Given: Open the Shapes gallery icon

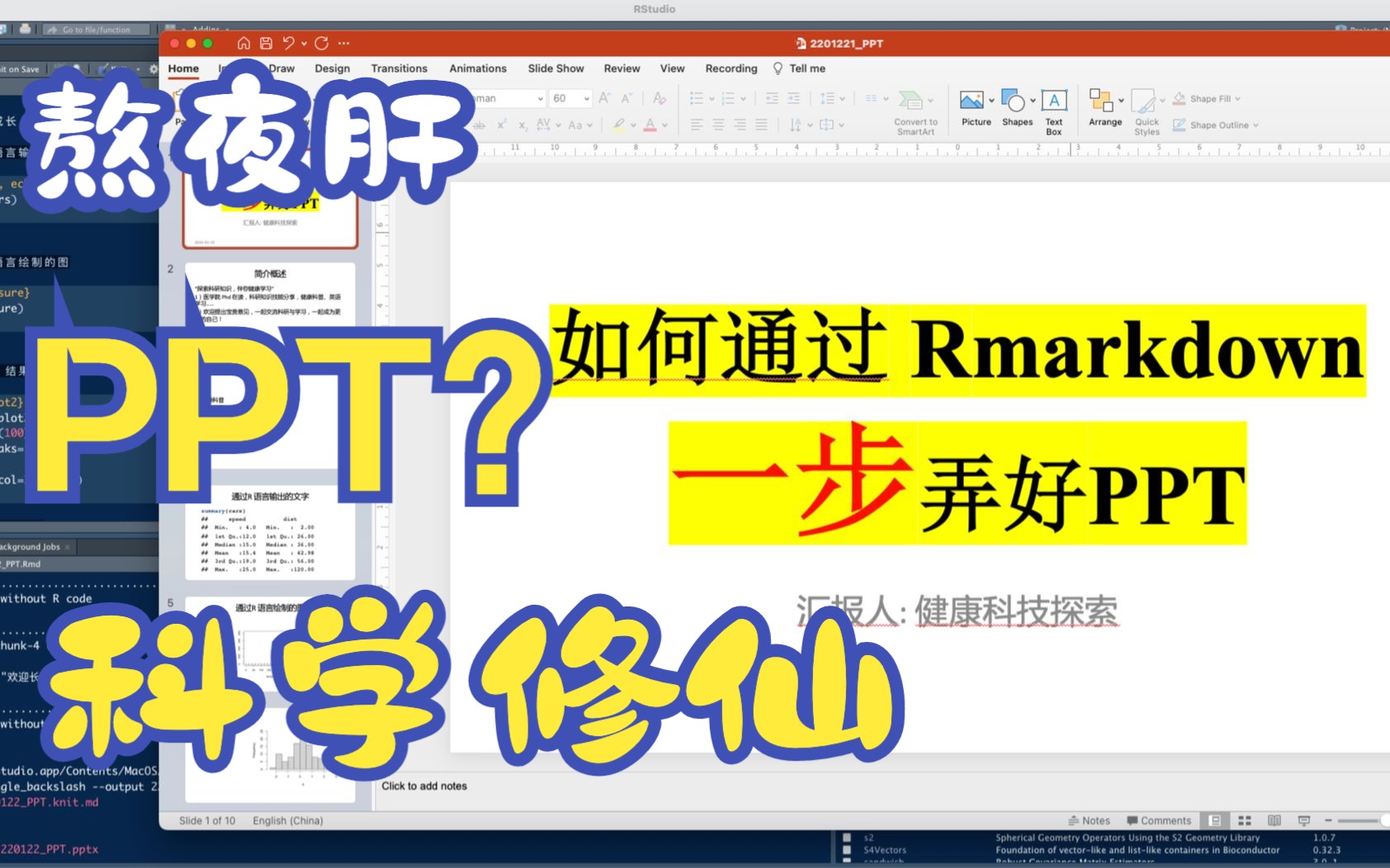Looking at the screenshot, I should click(1013, 101).
